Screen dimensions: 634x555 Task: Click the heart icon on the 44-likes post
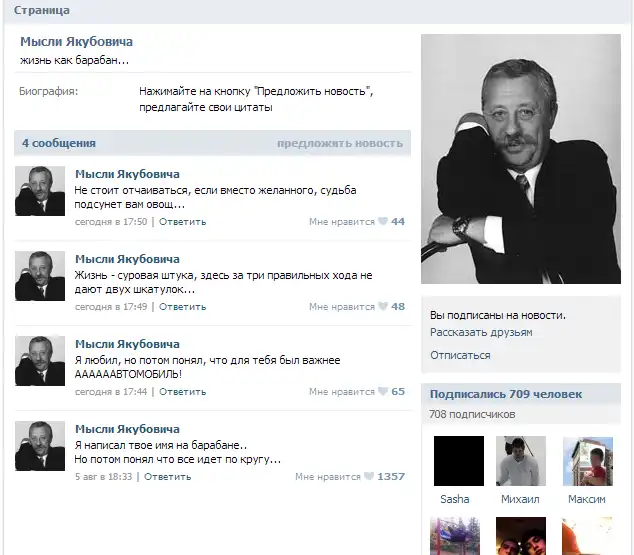pyautogui.click(x=382, y=222)
